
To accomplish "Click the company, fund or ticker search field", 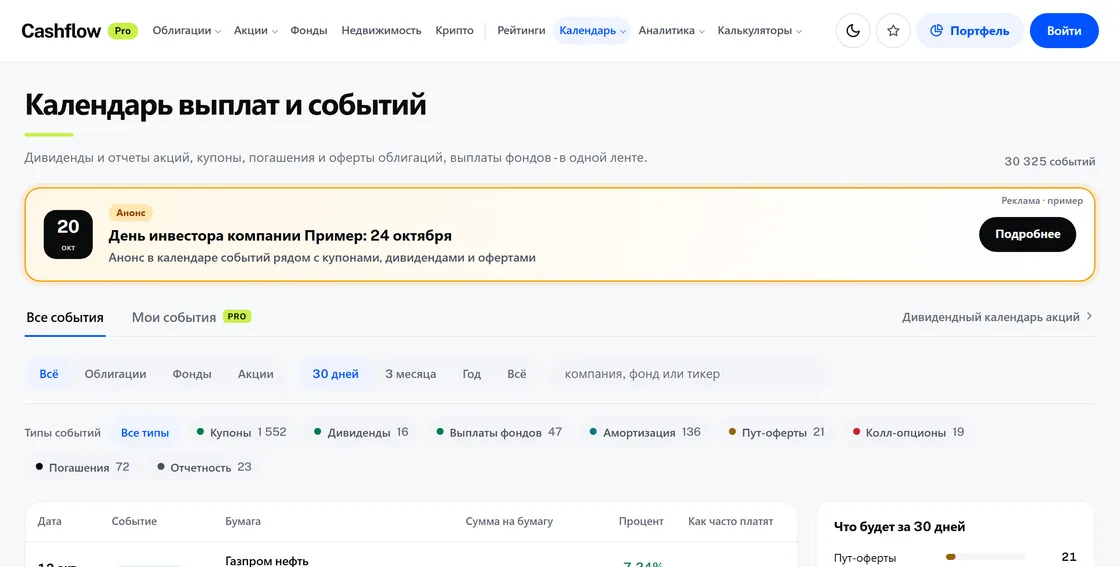I will [689, 373].
